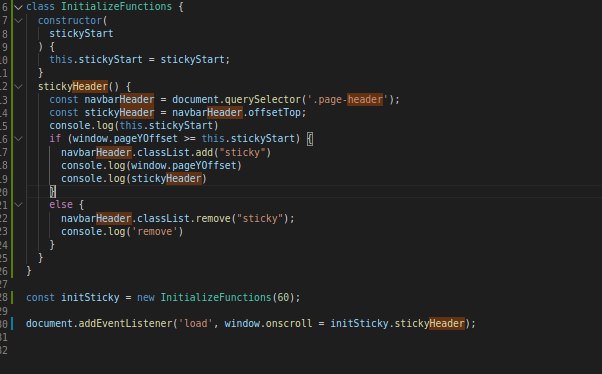The height and width of the screenshot is (374, 602).
Task: Click 'InitializeFunctions' in the class declaration
Action: coord(116,7)
